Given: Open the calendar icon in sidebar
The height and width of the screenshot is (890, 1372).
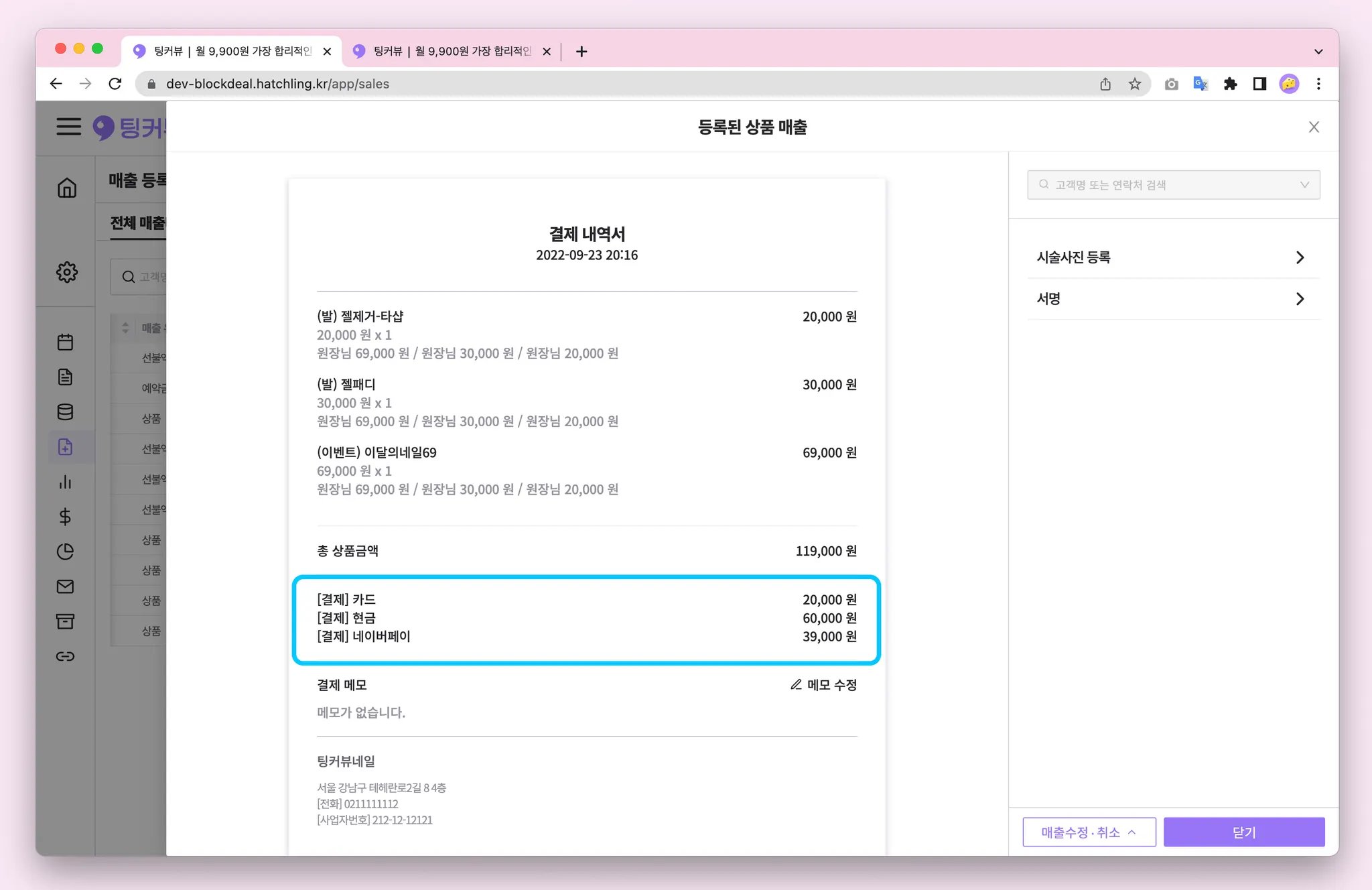Looking at the screenshot, I should tap(65, 342).
